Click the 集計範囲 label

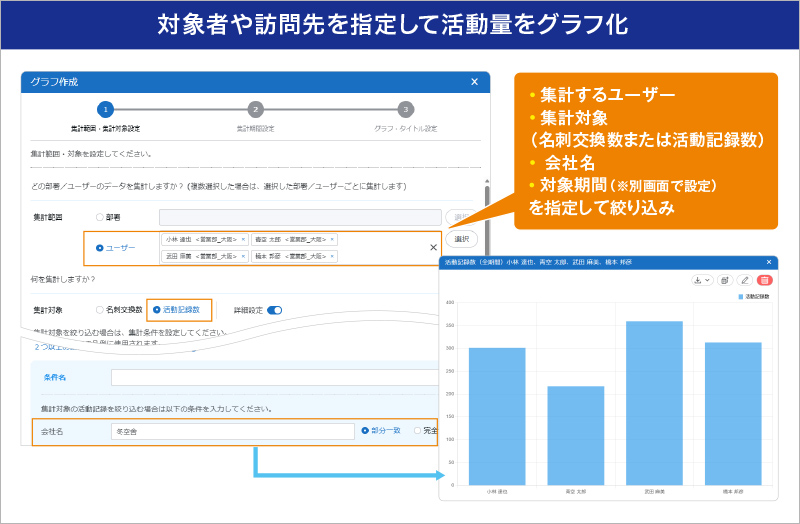(48, 217)
